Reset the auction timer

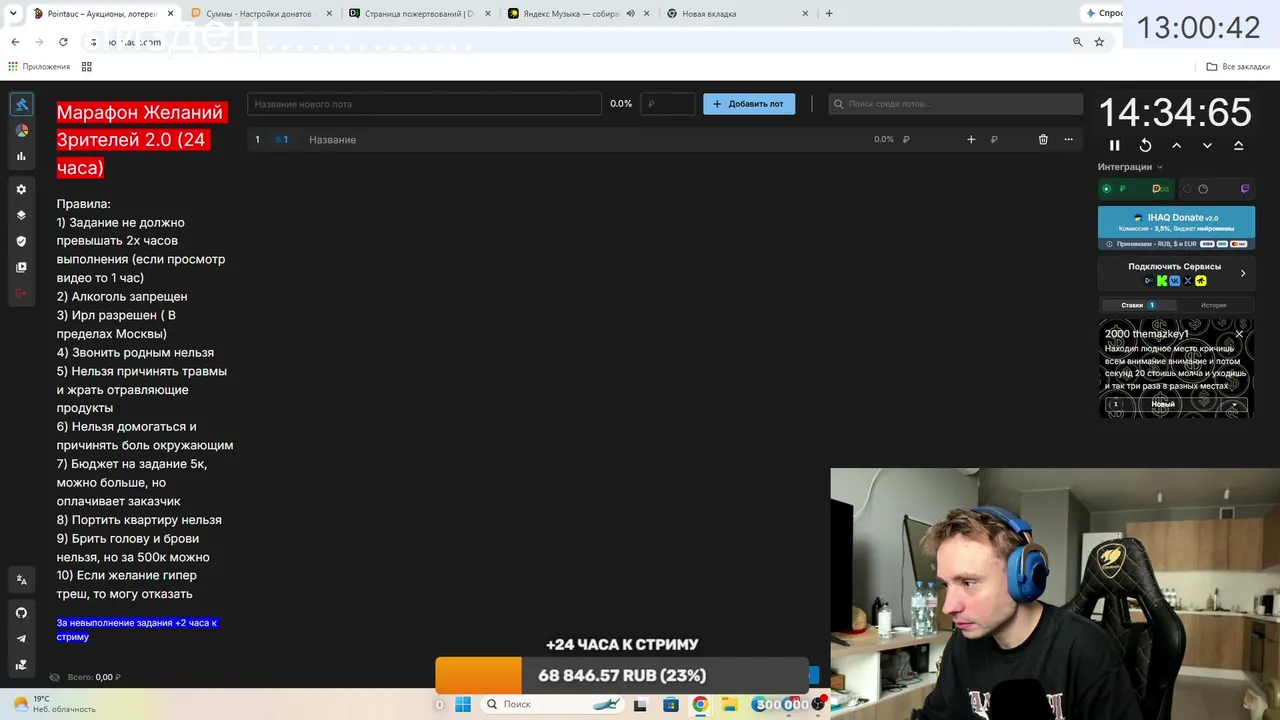pyautogui.click(x=1145, y=146)
